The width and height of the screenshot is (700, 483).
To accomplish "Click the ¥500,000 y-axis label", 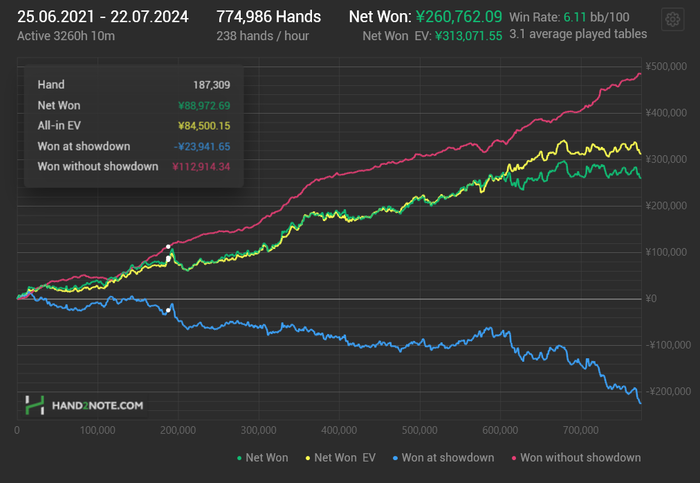I will [666, 67].
